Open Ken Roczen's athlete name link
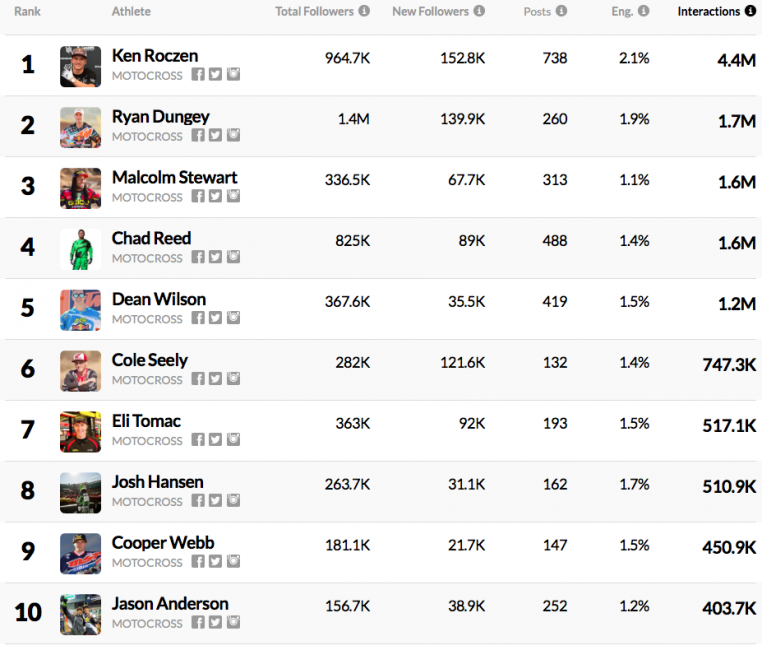762x650 pixels. pyautogui.click(x=155, y=56)
